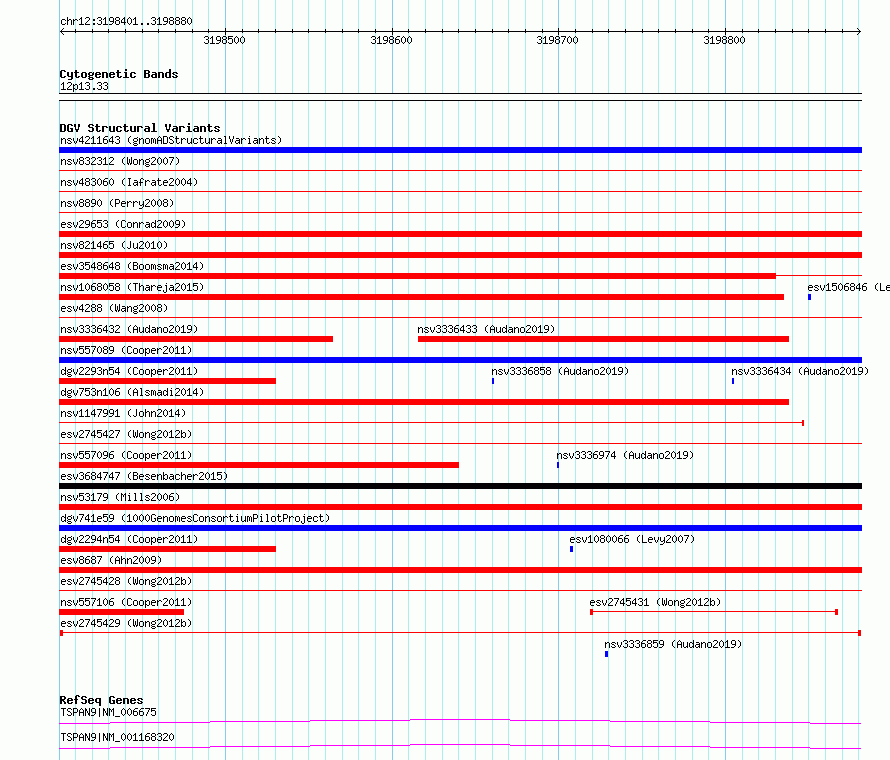Open nsv483060 (Iafrate2004) variant label
This screenshot has width=890, height=760.
point(129,182)
